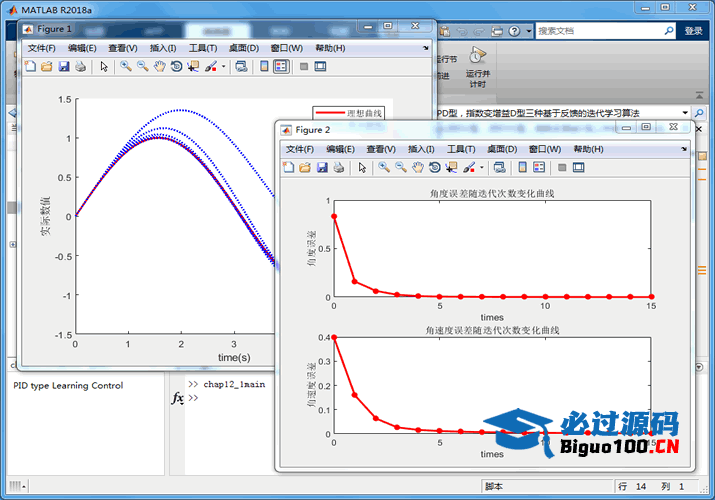
Task: Select Edit Plot arrow in Figure 2
Action: pyautogui.click(x=362, y=168)
